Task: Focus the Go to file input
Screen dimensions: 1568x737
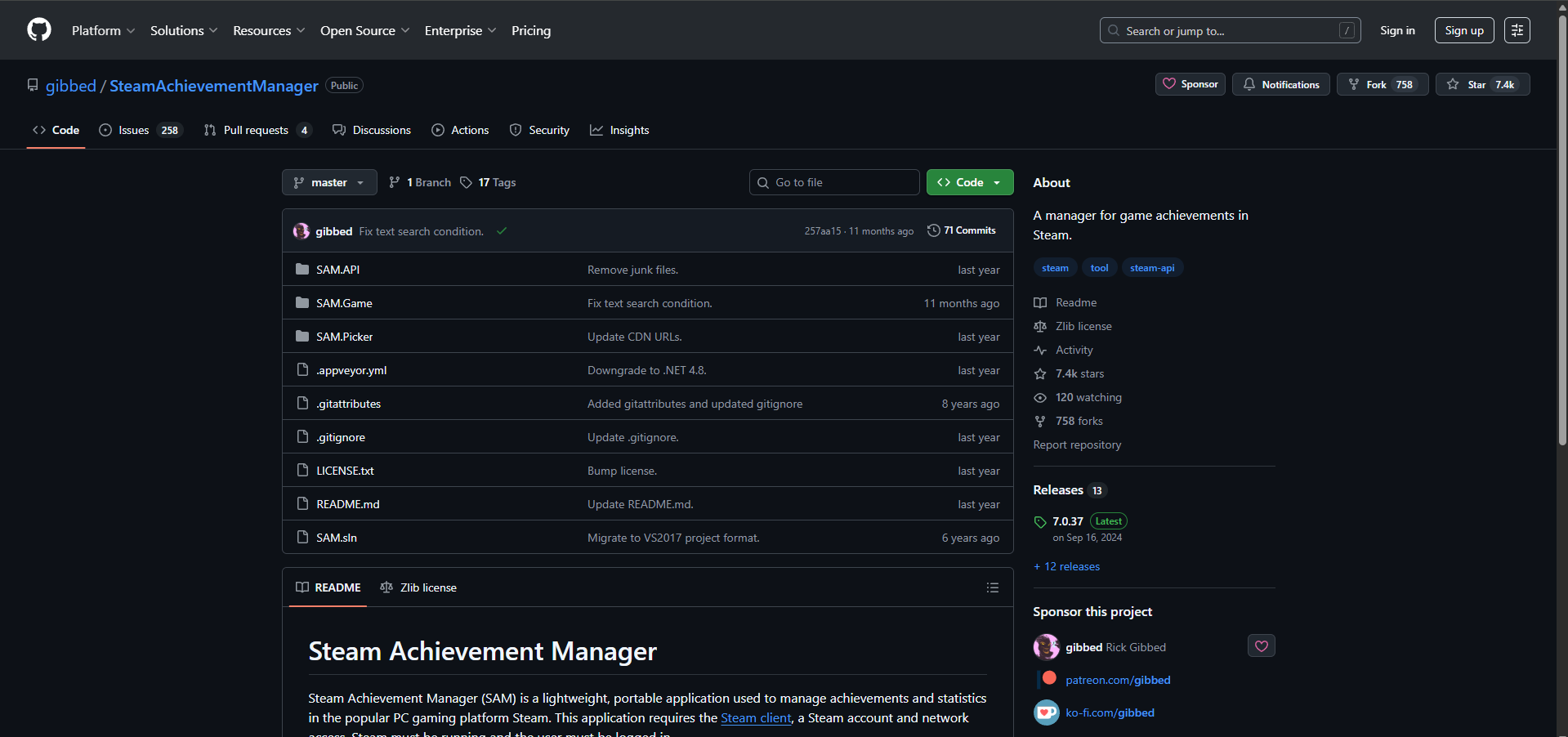Action: click(x=834, y=182)
